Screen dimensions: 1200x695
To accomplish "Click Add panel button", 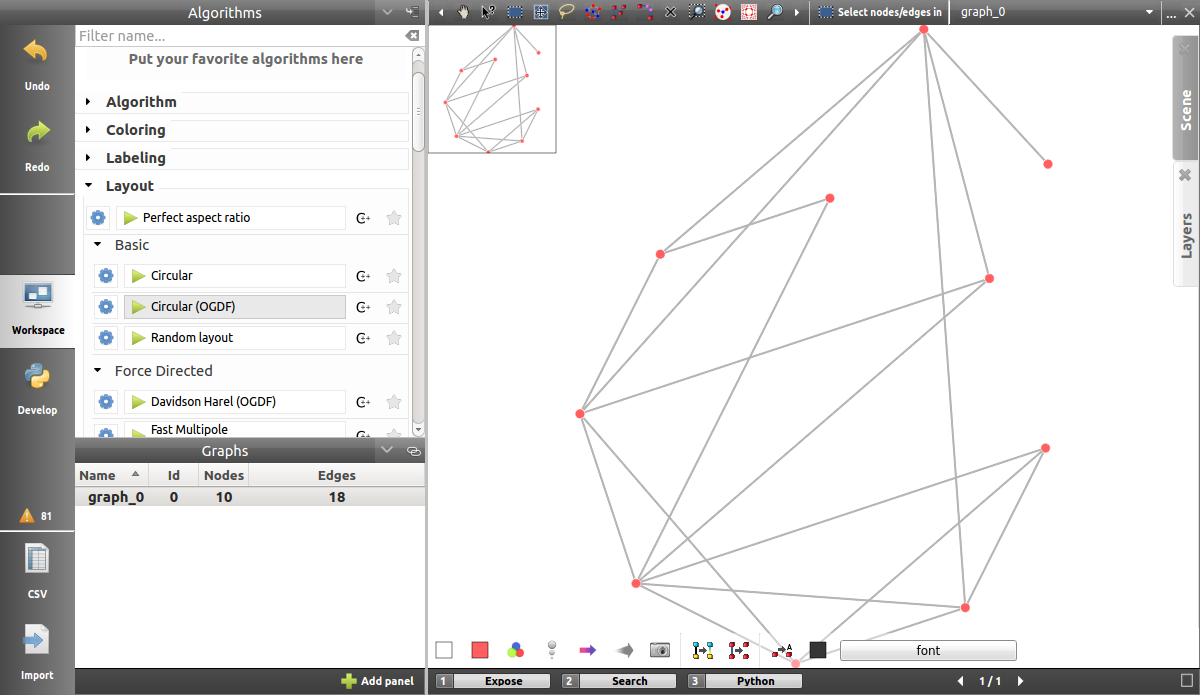I will click(x=377, y=681).
